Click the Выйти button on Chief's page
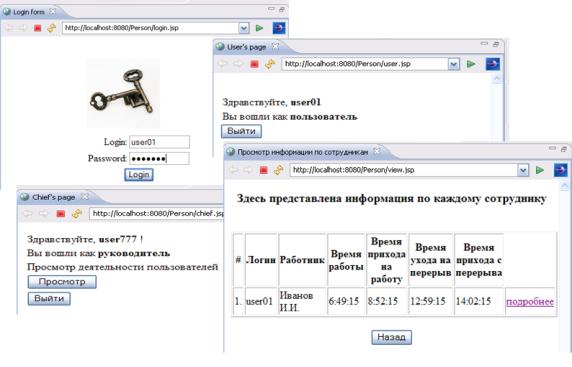 49,298
